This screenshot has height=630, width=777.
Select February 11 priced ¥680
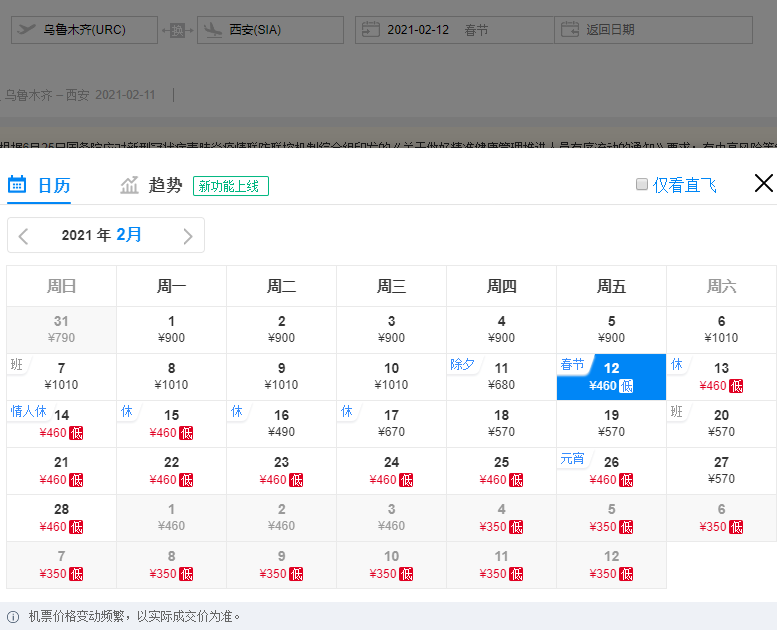[x=501, y=376]
